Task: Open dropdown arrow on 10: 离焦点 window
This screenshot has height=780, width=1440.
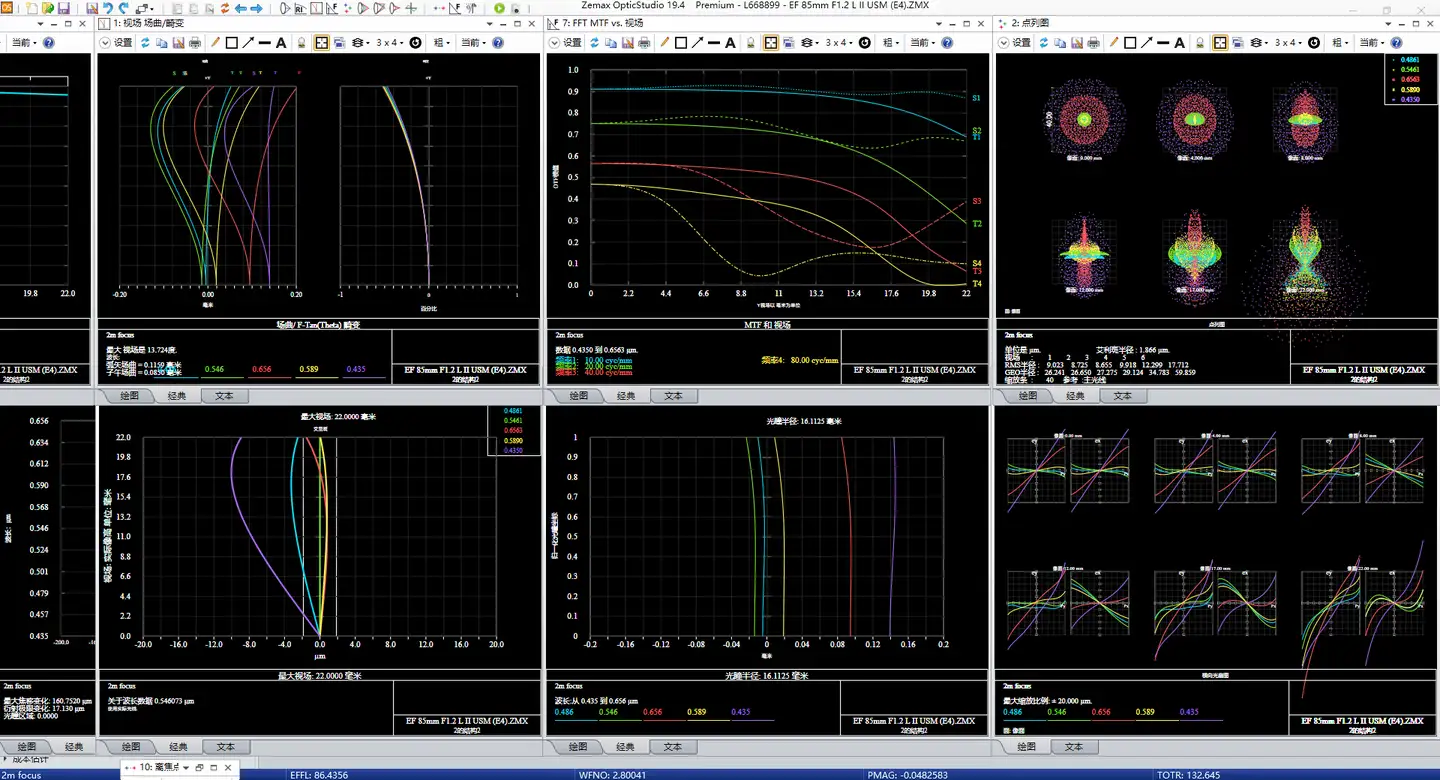Action: coord(186,767)
